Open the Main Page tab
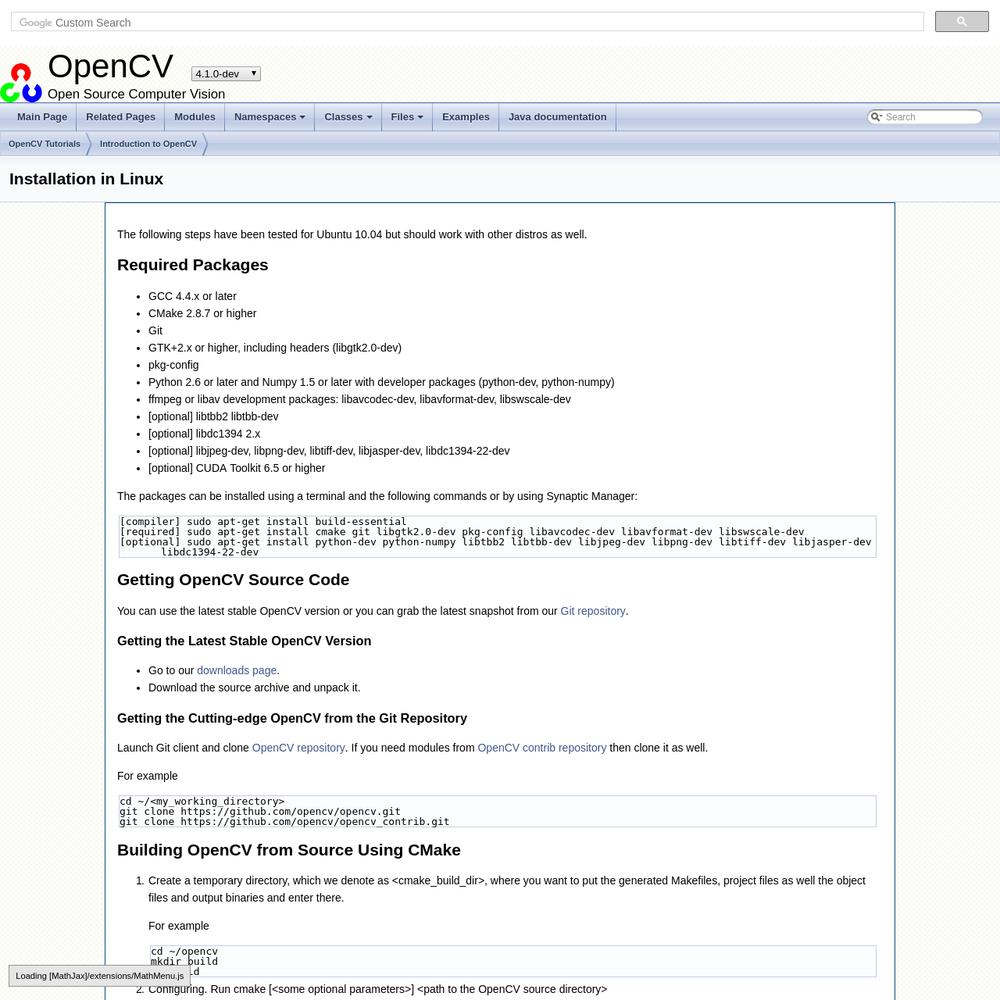Image resolution: width=1000 pixels, height=1000 pixels. (x=42, y=117)
